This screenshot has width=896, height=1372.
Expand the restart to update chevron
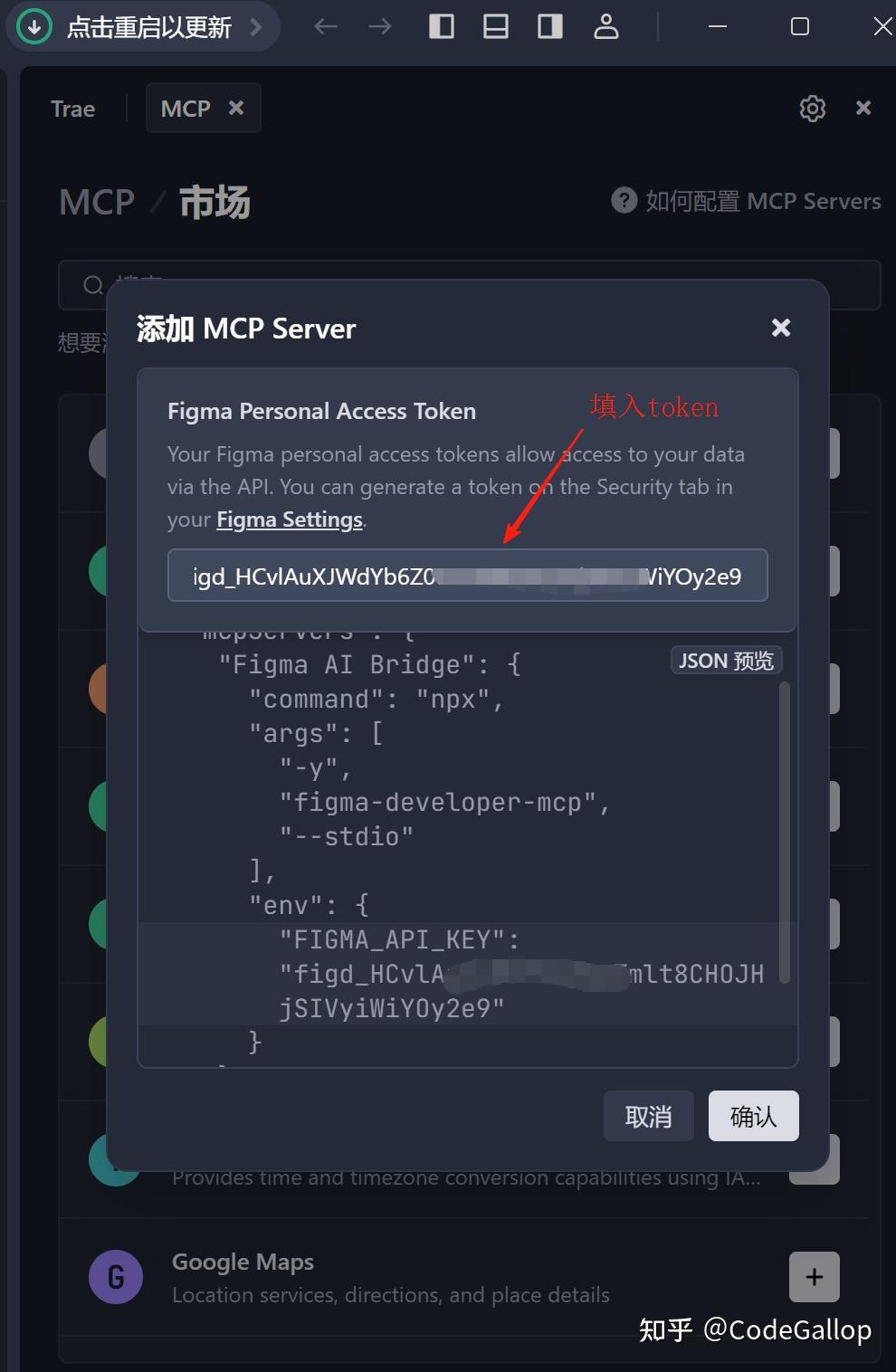pos(256,27)
